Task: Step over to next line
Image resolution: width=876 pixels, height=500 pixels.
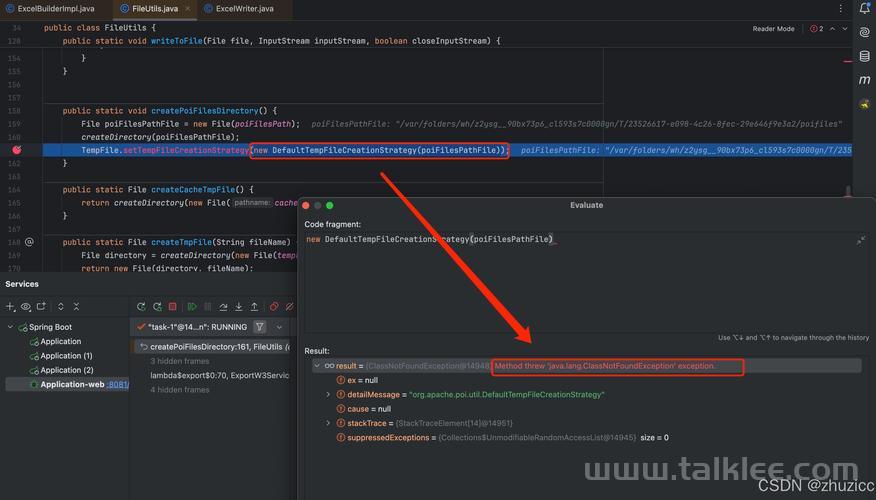Action: click(223, 306)
